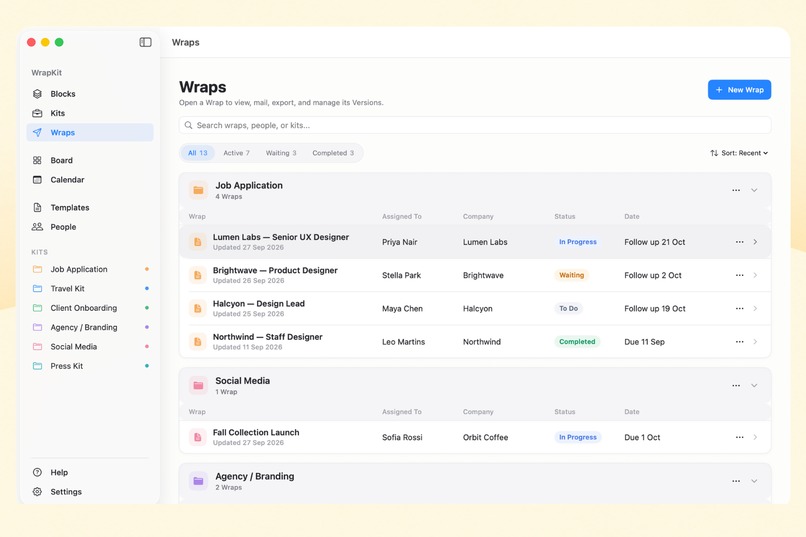Screen dimensions: 806x537
Task: Open the Sort: Recent dropdown
Action: [x=739, y=153]
